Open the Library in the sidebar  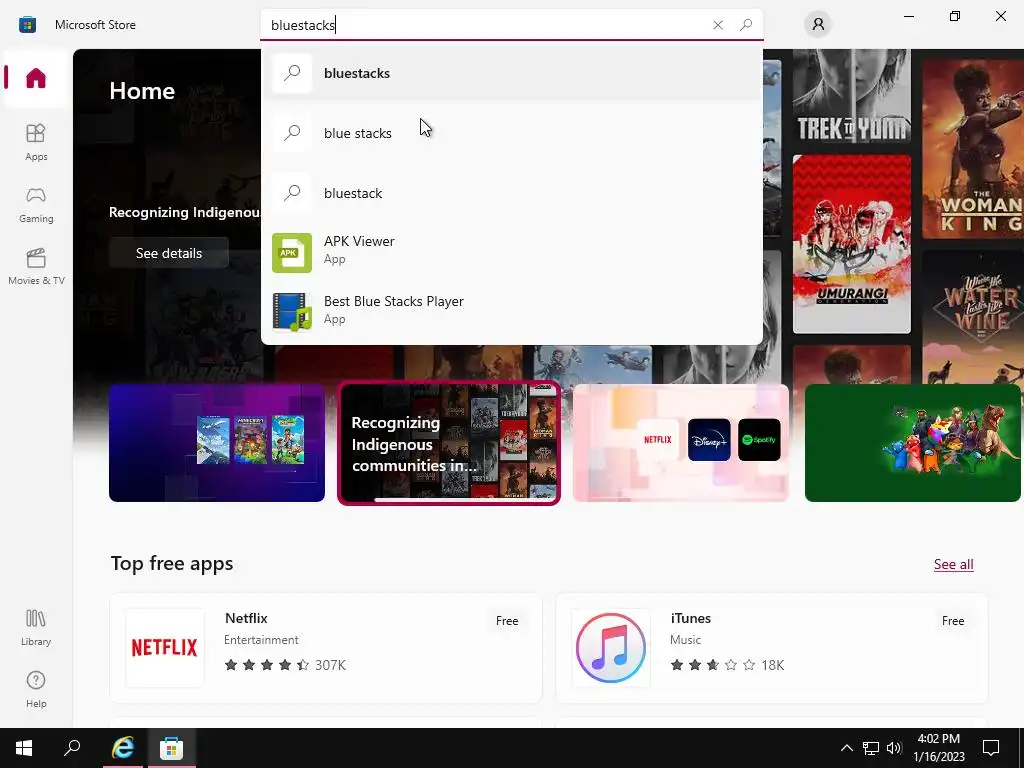click(36, 627)
